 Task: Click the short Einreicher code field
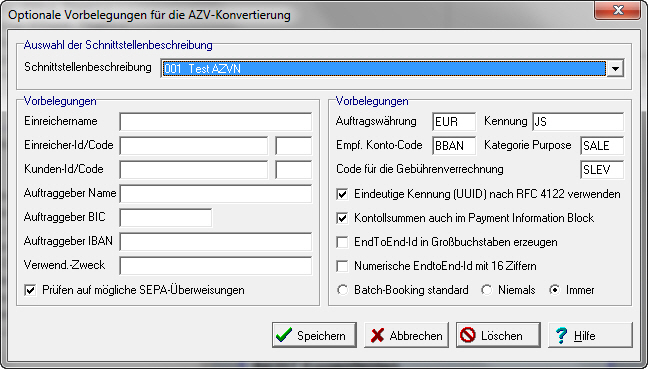293,146
